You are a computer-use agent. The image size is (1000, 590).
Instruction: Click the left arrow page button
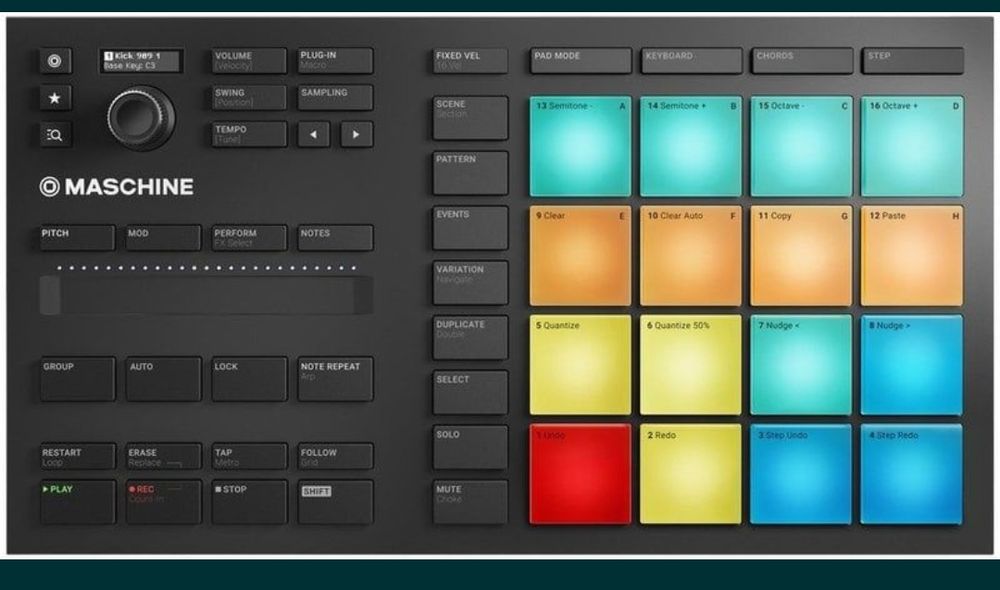(x=313, y=135)
